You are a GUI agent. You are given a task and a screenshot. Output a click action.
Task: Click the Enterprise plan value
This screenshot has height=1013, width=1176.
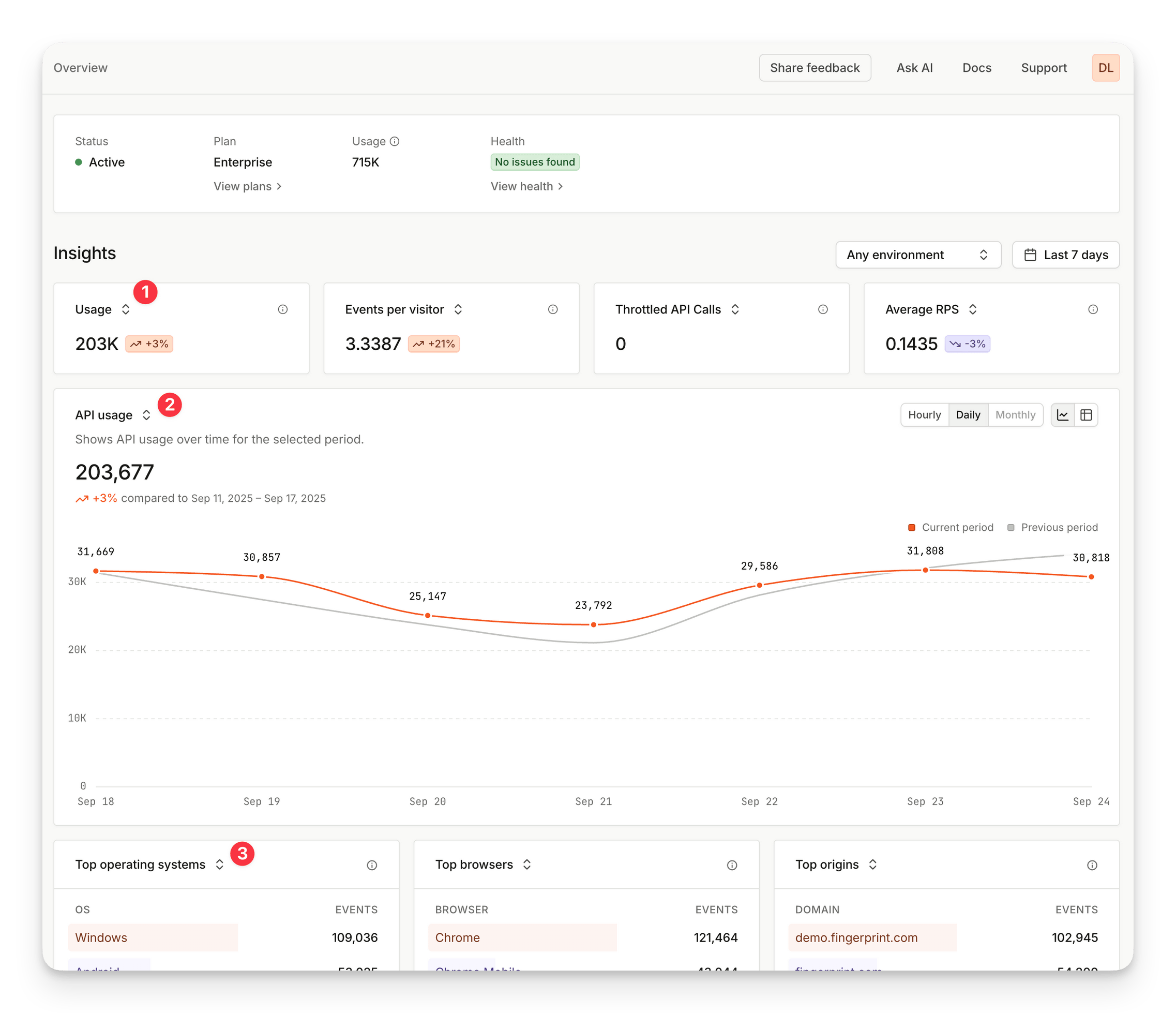pos(243,162)
